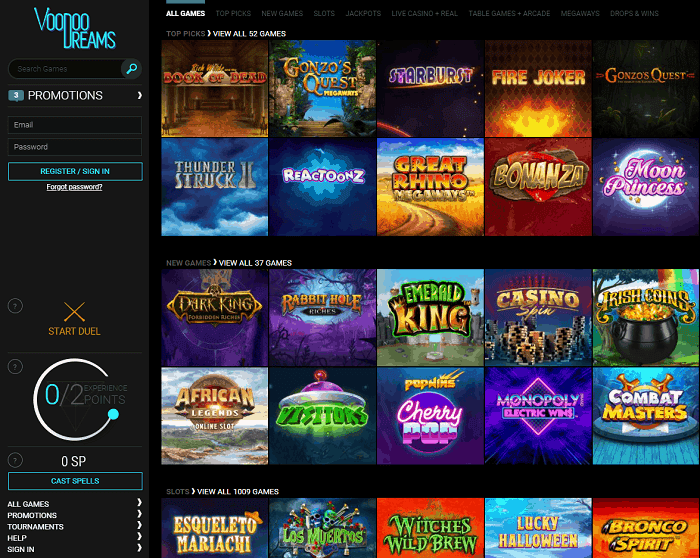Screen dimensions: 700x558
Task: Open Thunderstruck II game tile
Action: 215,187
